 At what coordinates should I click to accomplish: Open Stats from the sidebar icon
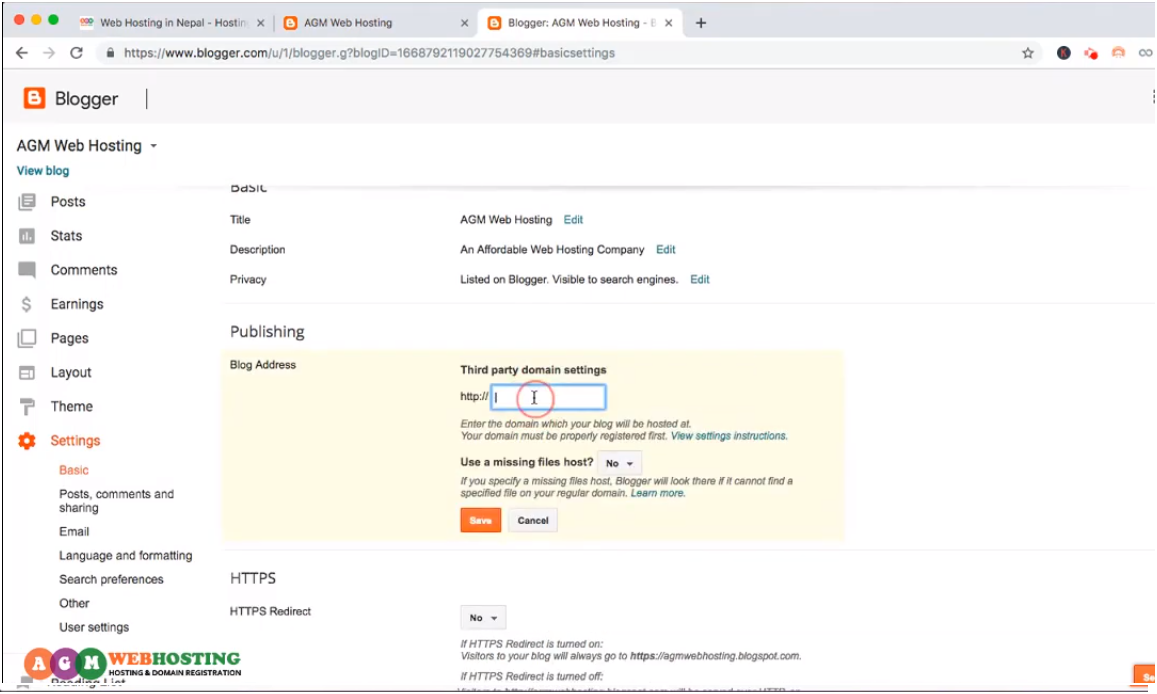pyautogui.click(x=27, y=235)
